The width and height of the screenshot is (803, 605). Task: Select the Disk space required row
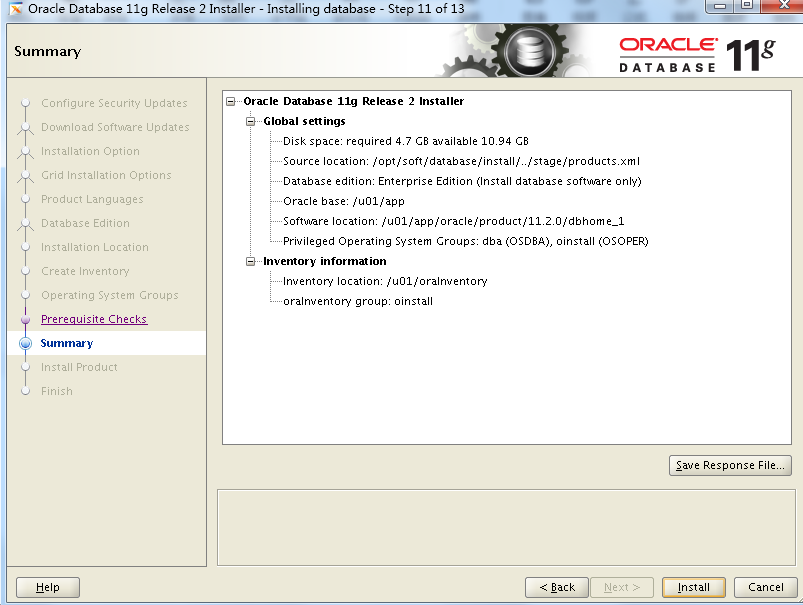[x=406, y=141]
